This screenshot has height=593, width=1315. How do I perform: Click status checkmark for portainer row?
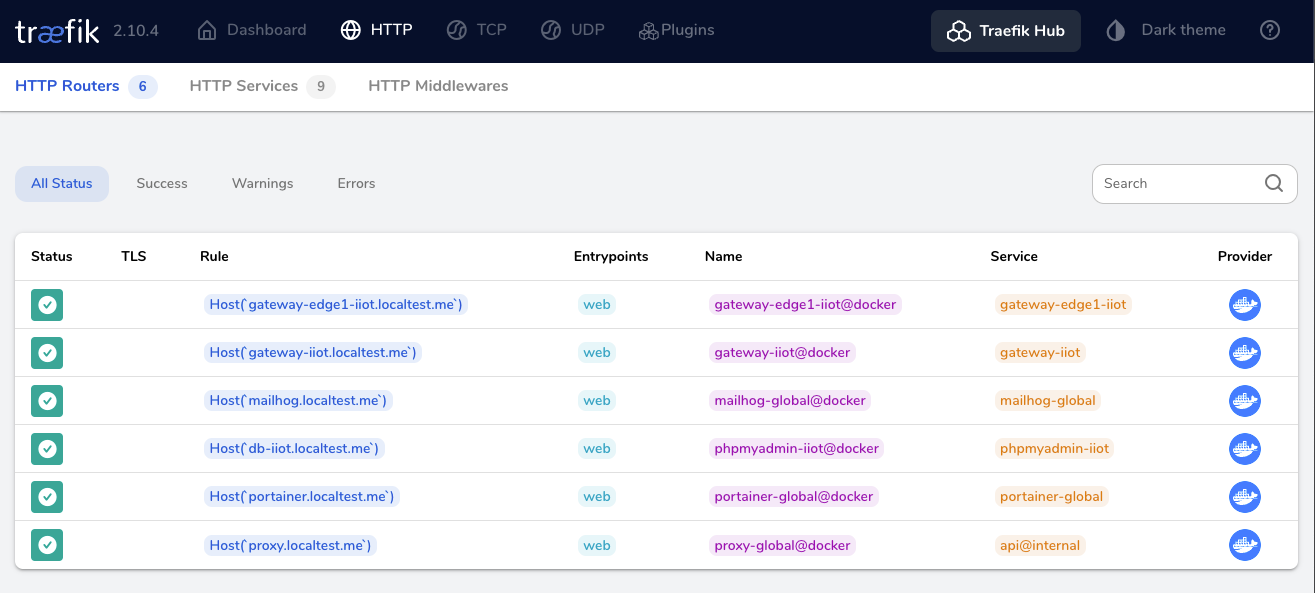[x=47, y=497]
